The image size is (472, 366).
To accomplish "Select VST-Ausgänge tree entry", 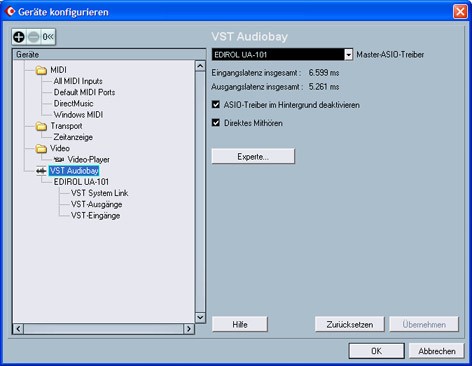I will pos(96,204).
